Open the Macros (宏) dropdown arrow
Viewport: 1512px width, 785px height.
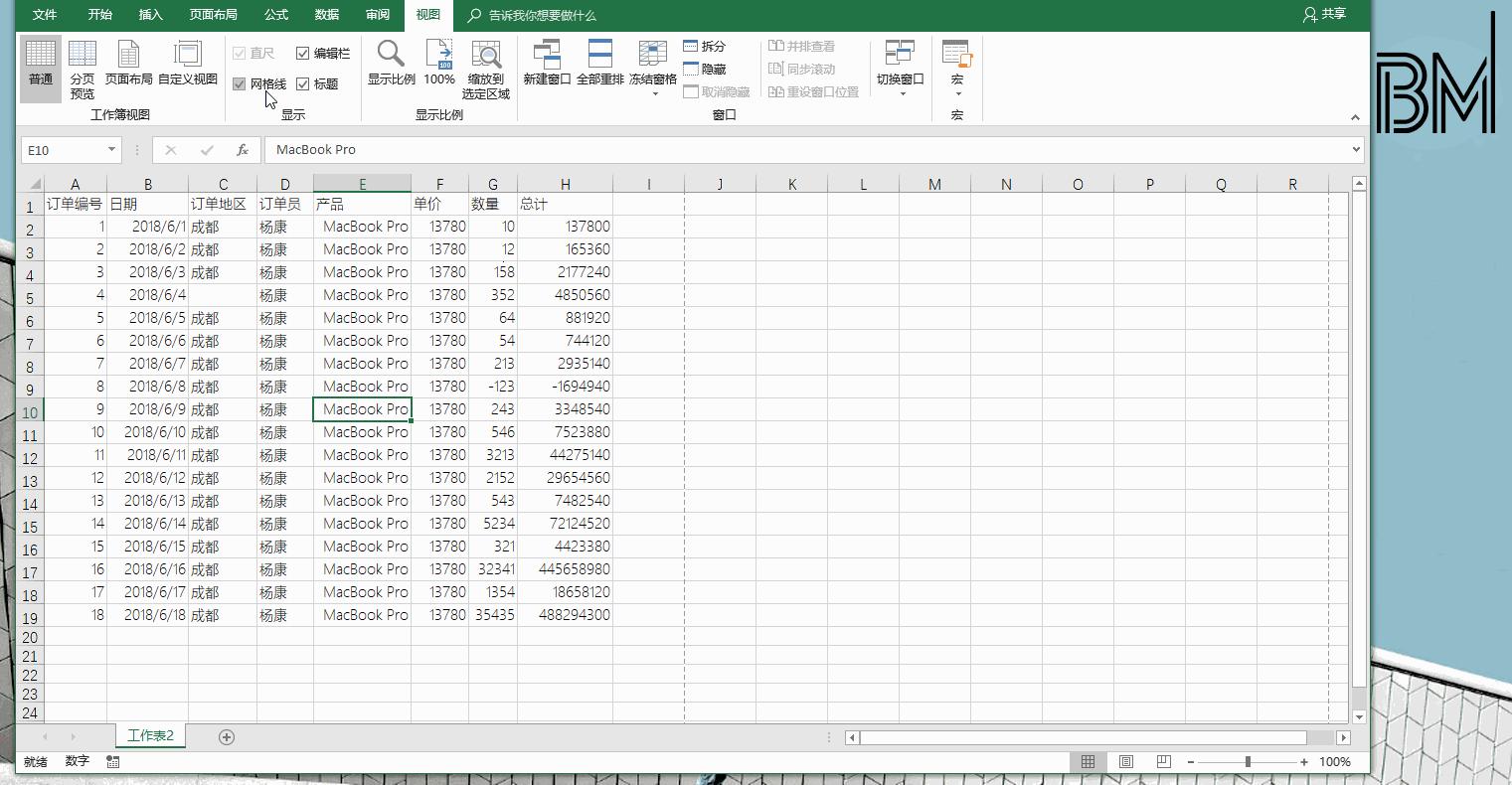coord(957,94)
